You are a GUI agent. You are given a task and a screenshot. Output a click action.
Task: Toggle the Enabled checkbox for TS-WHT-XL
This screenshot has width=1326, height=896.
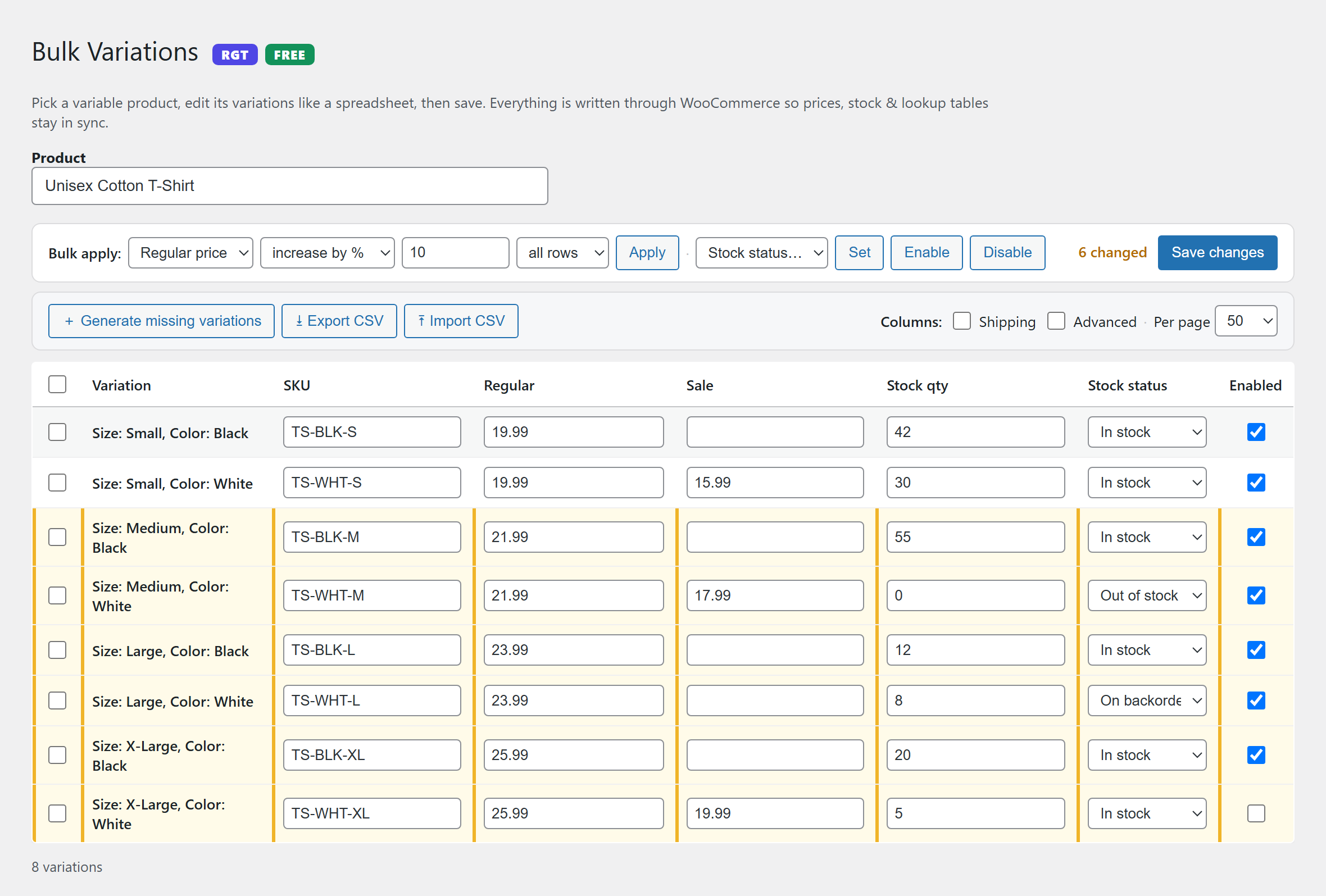point(1256,813)
